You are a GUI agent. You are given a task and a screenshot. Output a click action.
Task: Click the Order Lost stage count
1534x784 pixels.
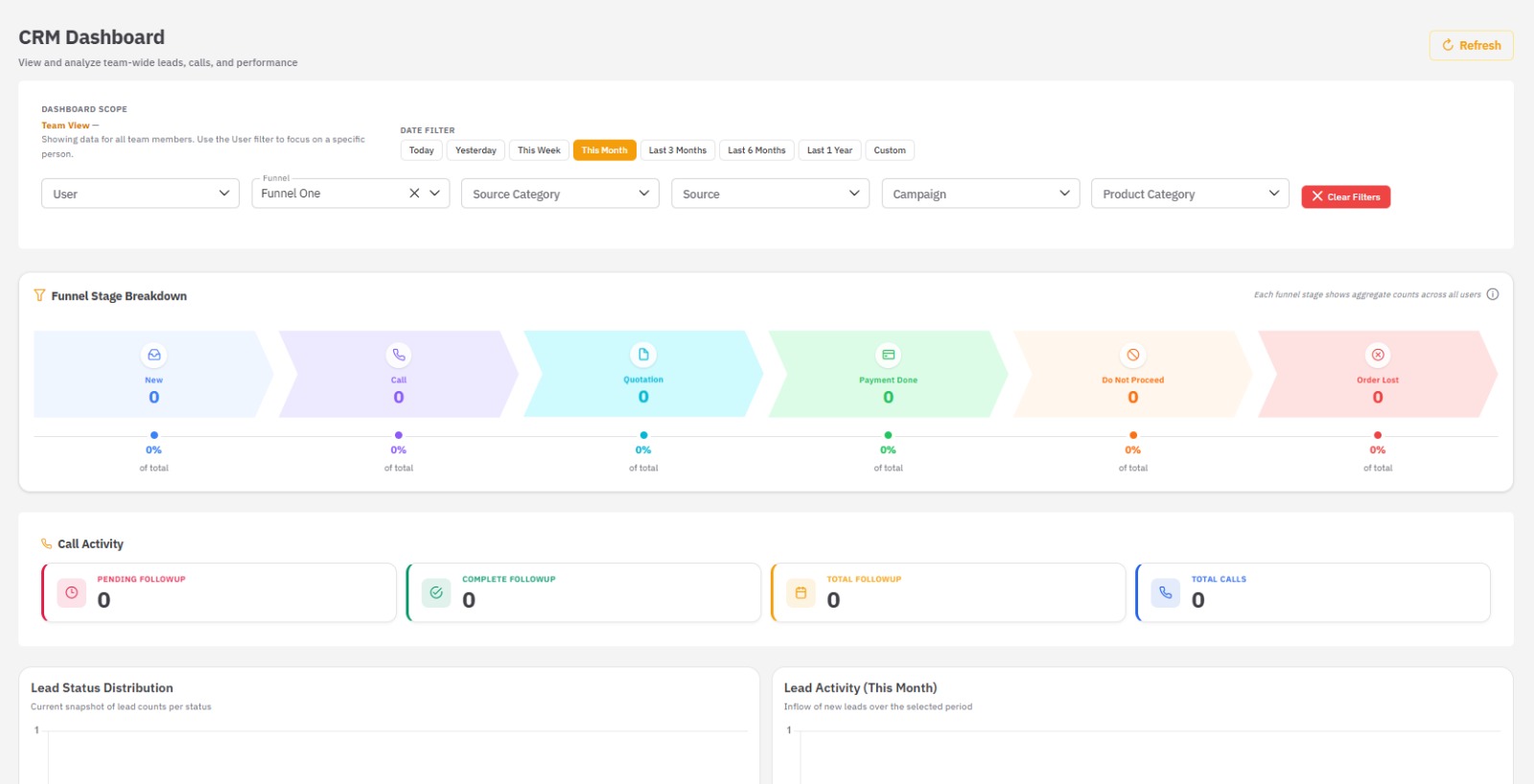(x=1378, y=397)
